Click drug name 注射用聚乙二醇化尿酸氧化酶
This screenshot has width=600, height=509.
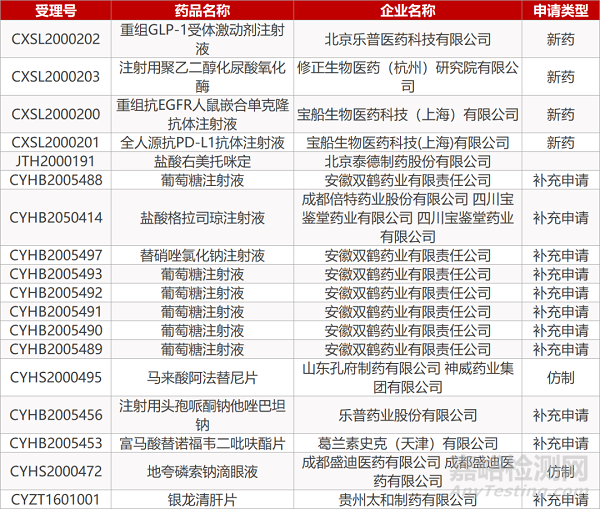pyautogui.click(x=202, y=77)
